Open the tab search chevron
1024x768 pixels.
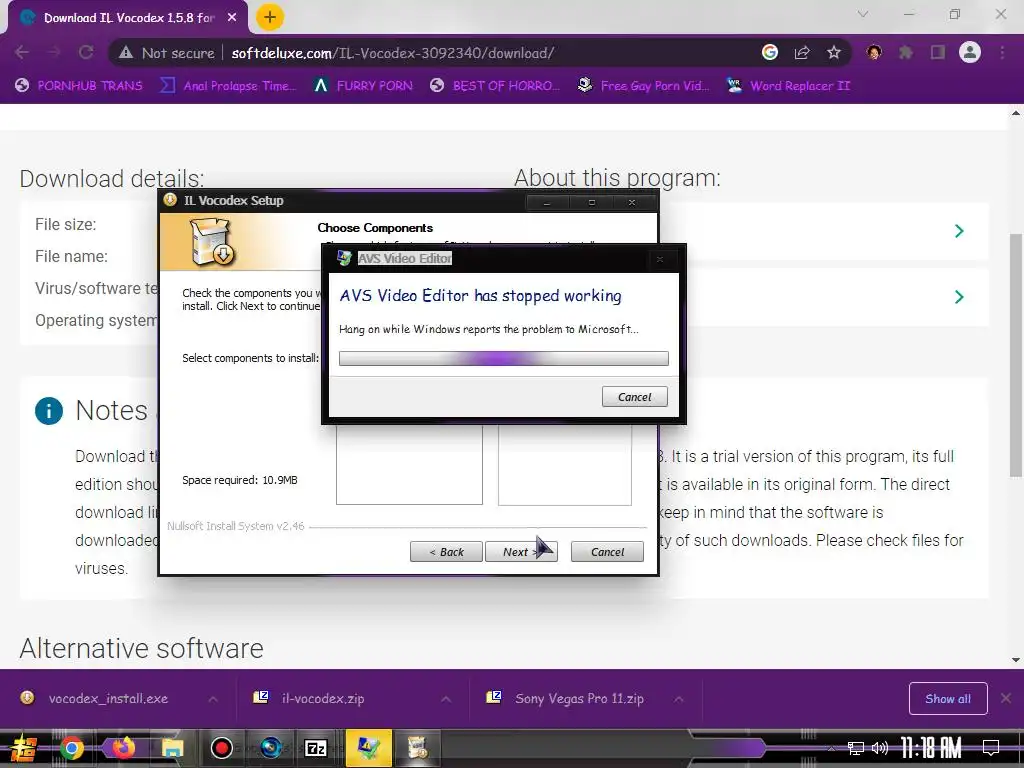point(863,14)
